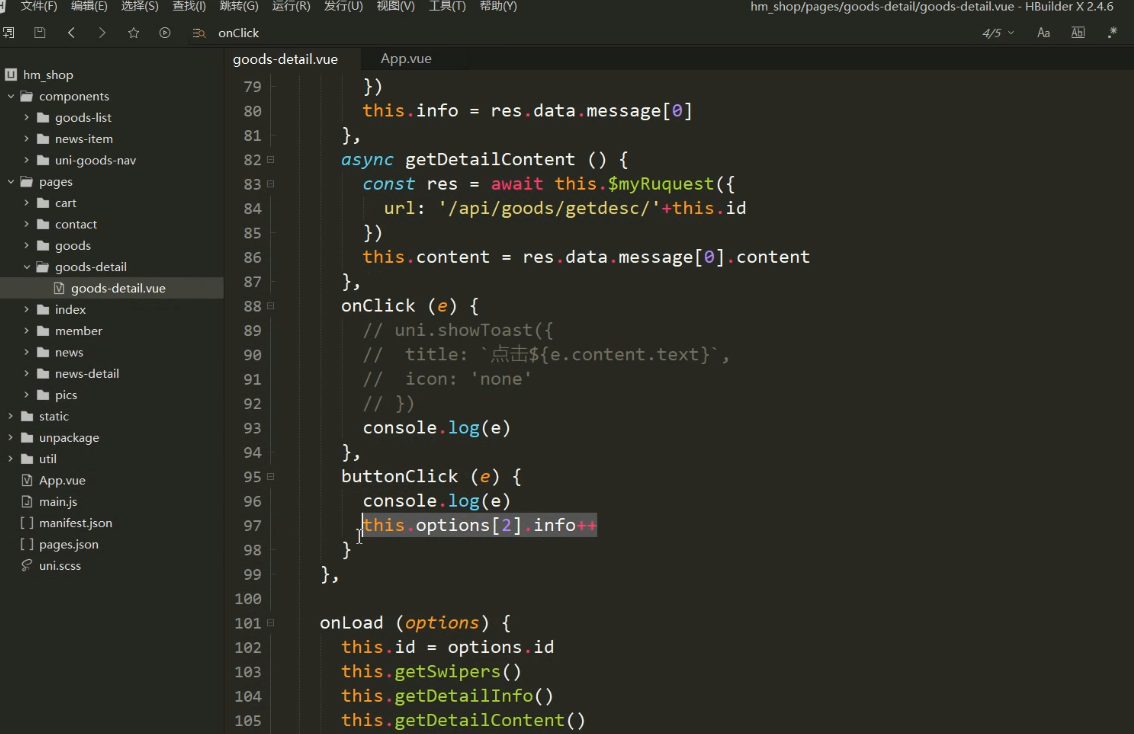Expand the util folder chevron

(x=11, y=458)
